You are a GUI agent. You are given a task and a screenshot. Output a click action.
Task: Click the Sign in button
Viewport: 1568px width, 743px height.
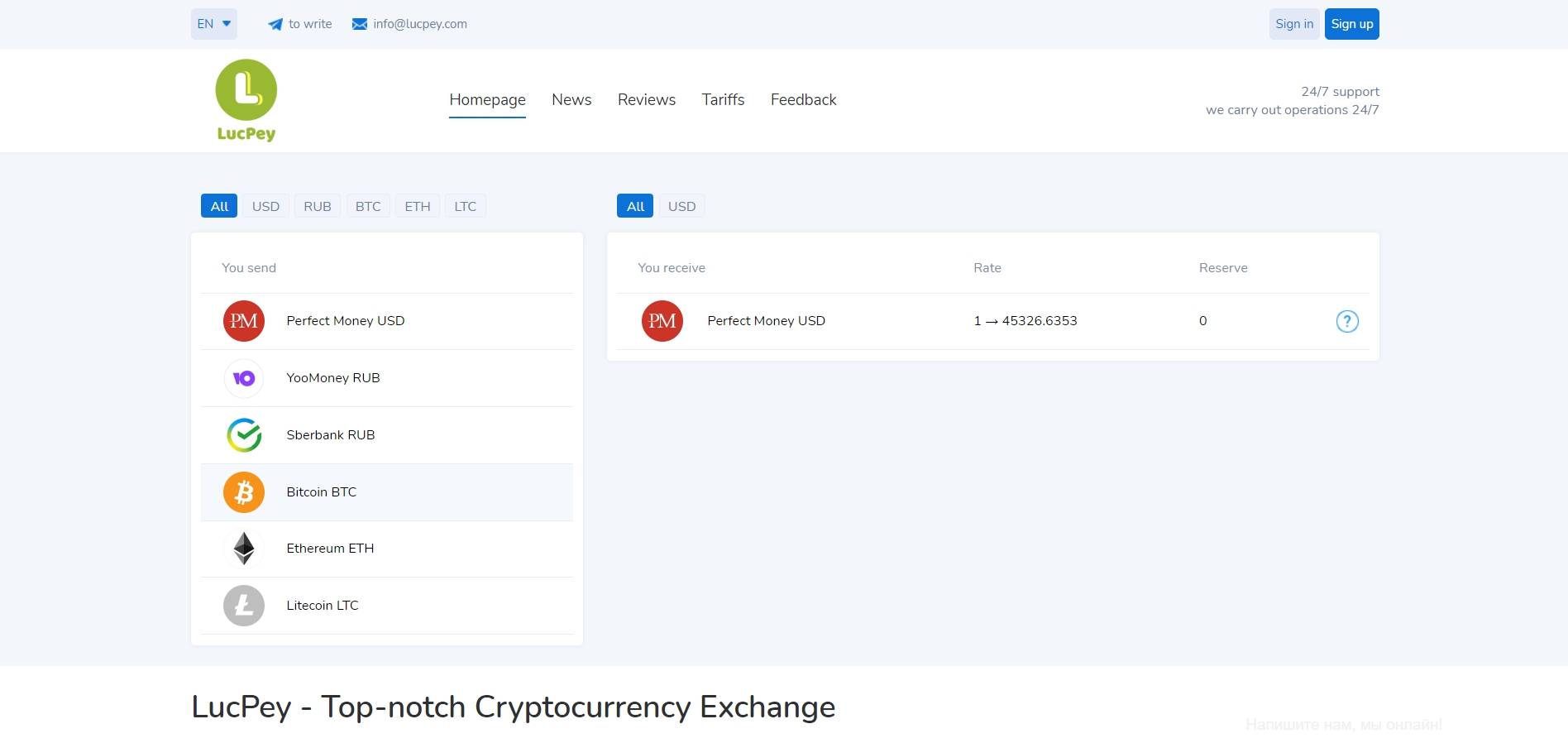click(x=1294, y=24)
